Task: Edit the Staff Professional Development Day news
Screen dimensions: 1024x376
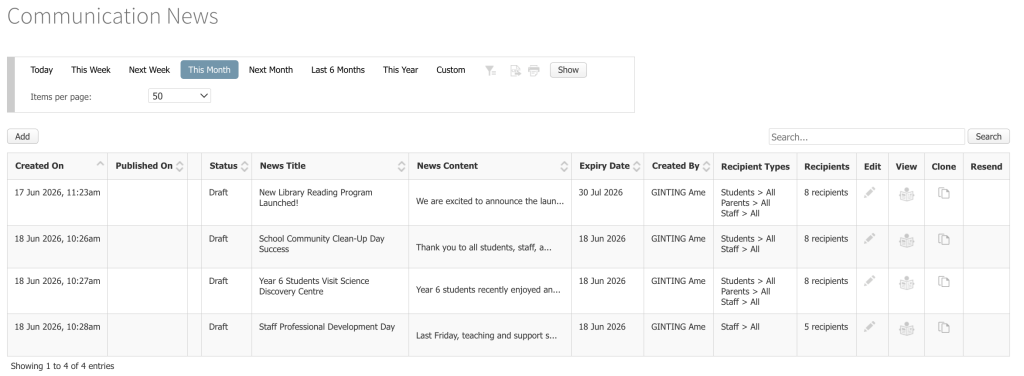Action: (x=869, y=327)
